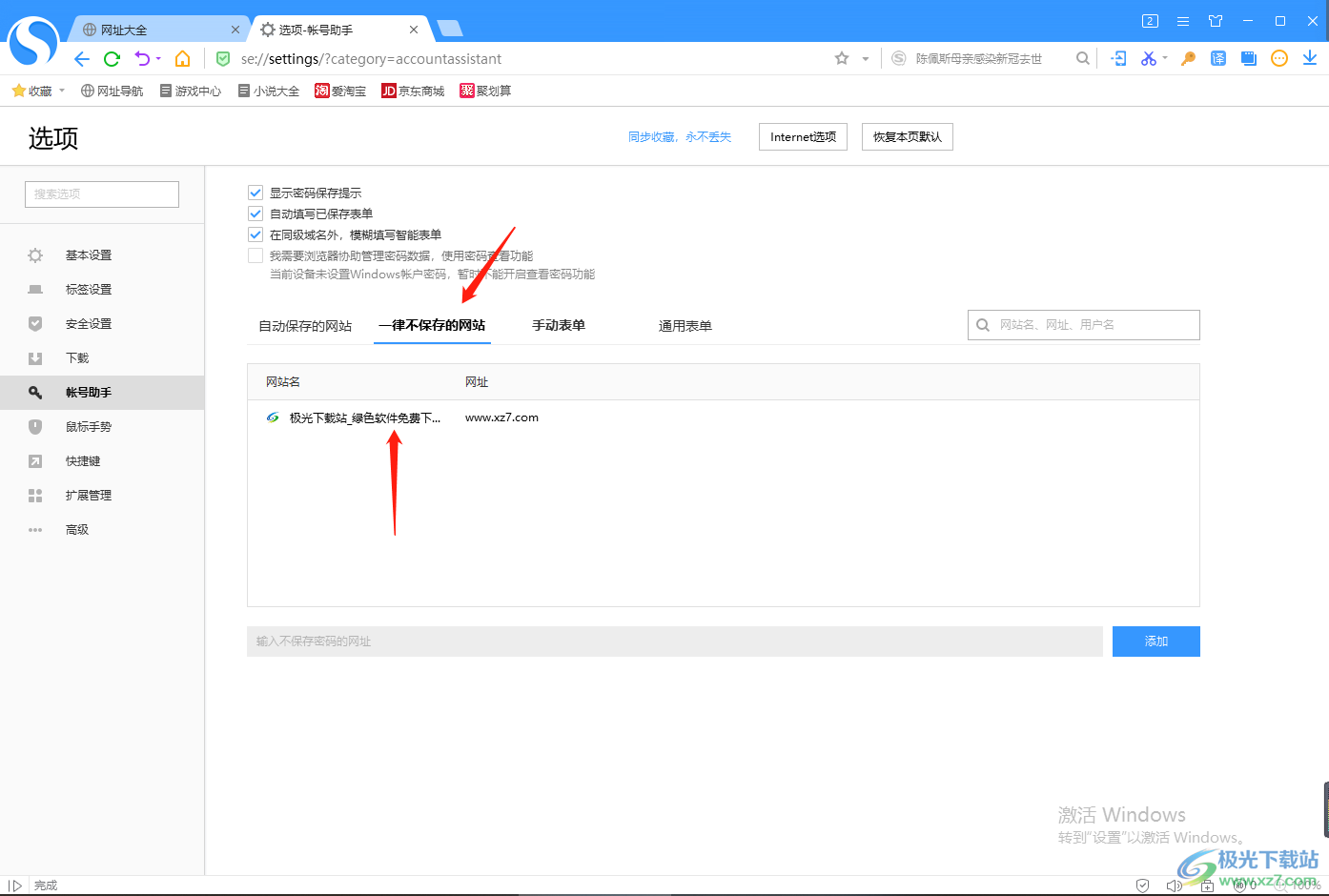1329x896 pixels.
Task: Open 高级 settings in the sidebar
Action: coord(102,530)
